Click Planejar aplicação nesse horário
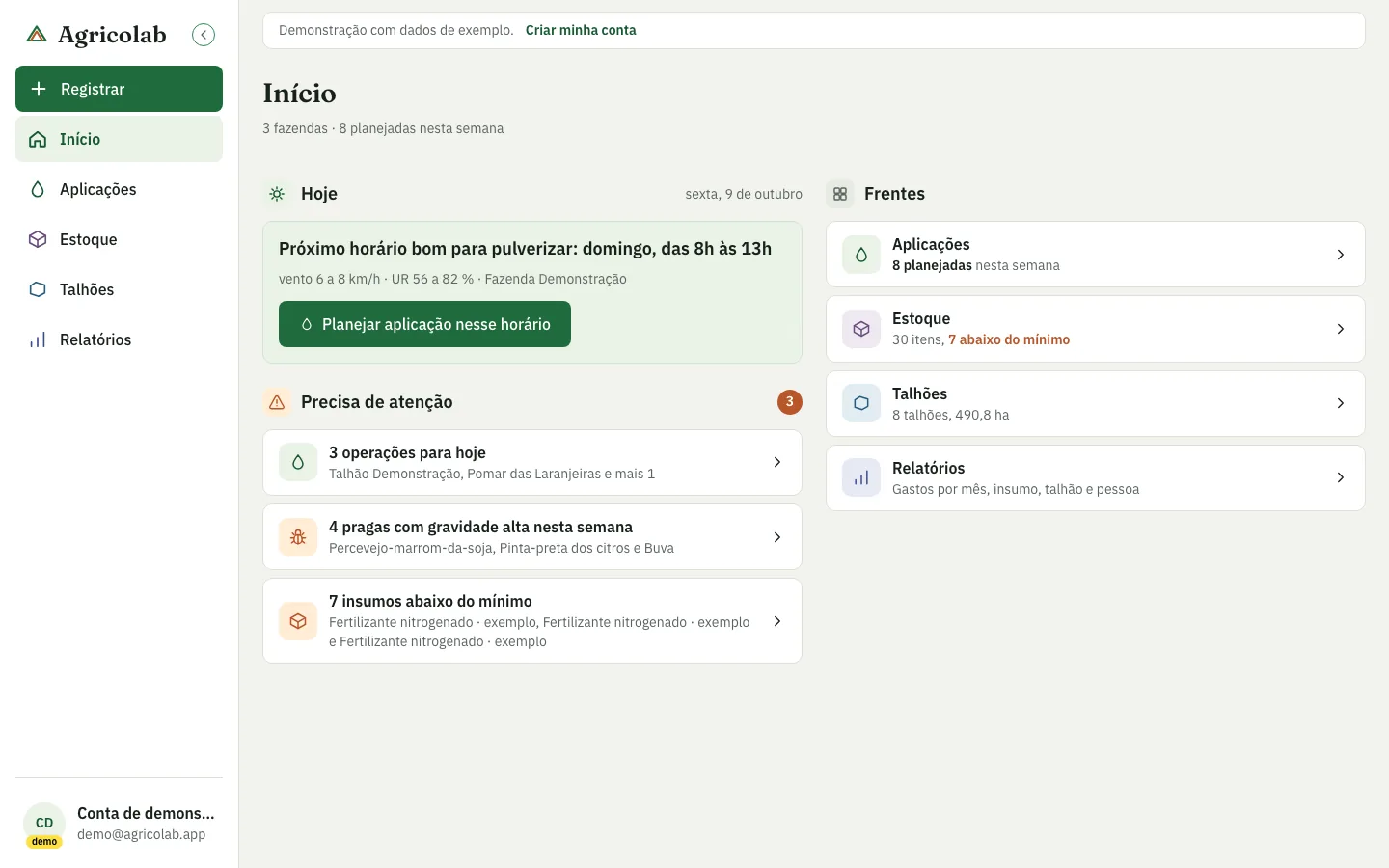This screenshot has height=868, width=1389. coord(424,324)
